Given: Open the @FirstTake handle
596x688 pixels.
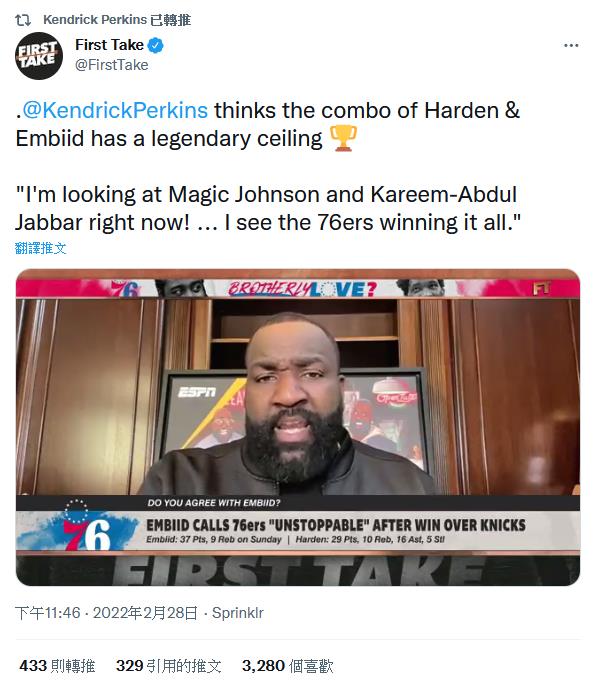Looking at the screenshot, I should (111, 65).
